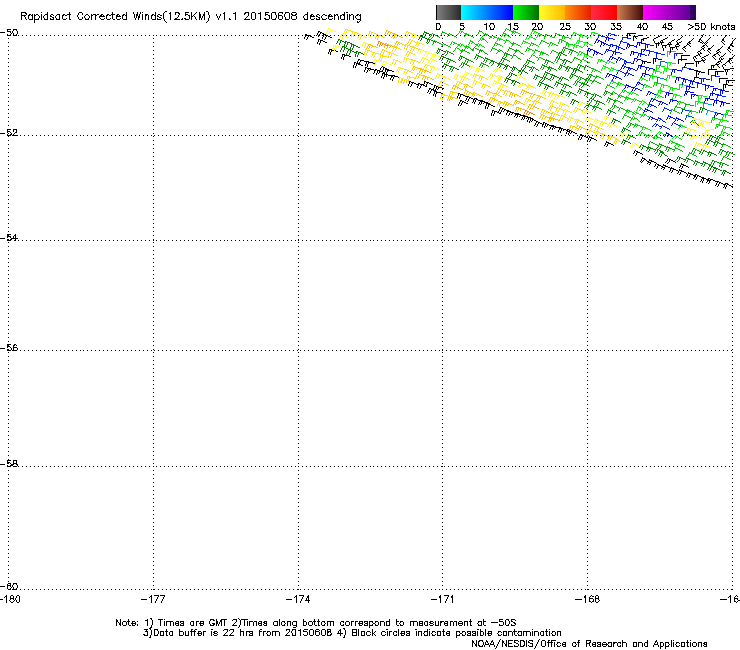Click the red 30-35 knots legend segment
The width and height of the screenshot is (740, 650).
click(604, 12)
